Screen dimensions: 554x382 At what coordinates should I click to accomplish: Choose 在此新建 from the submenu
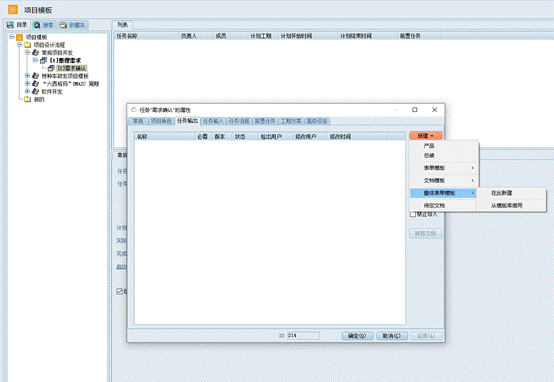[x=501, y=193]
